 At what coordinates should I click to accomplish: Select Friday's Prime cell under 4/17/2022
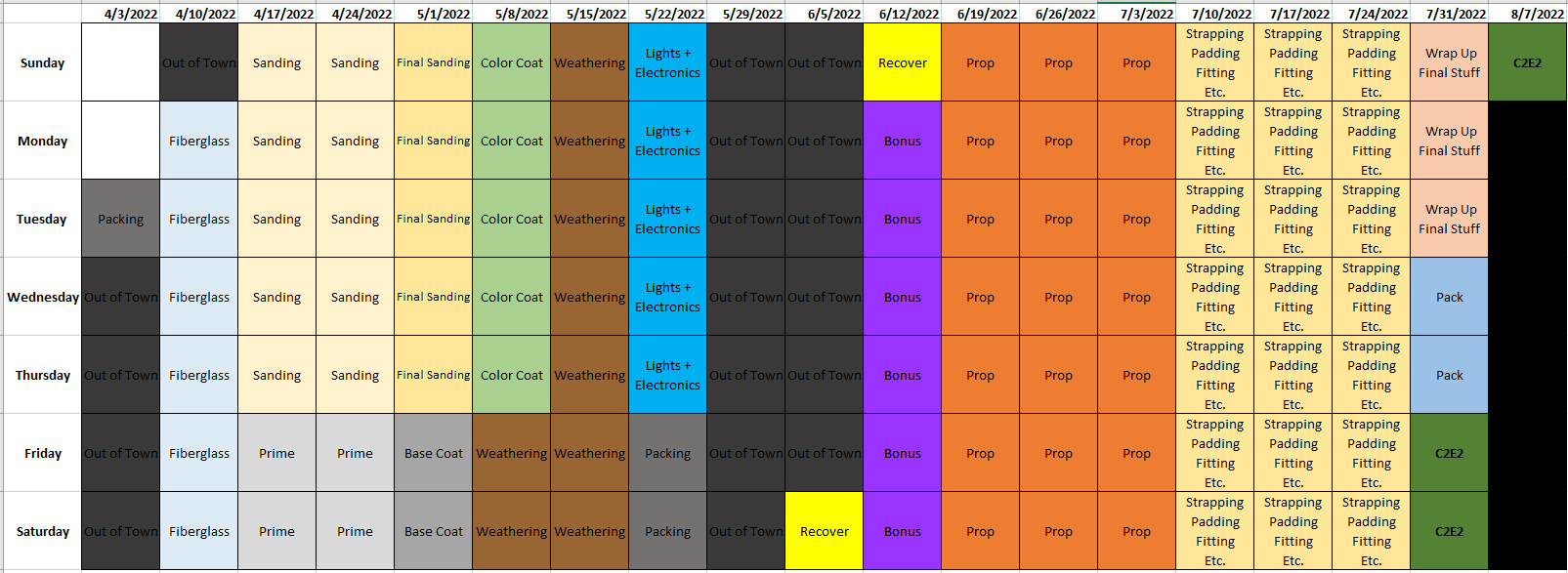[x=276, y=453]
